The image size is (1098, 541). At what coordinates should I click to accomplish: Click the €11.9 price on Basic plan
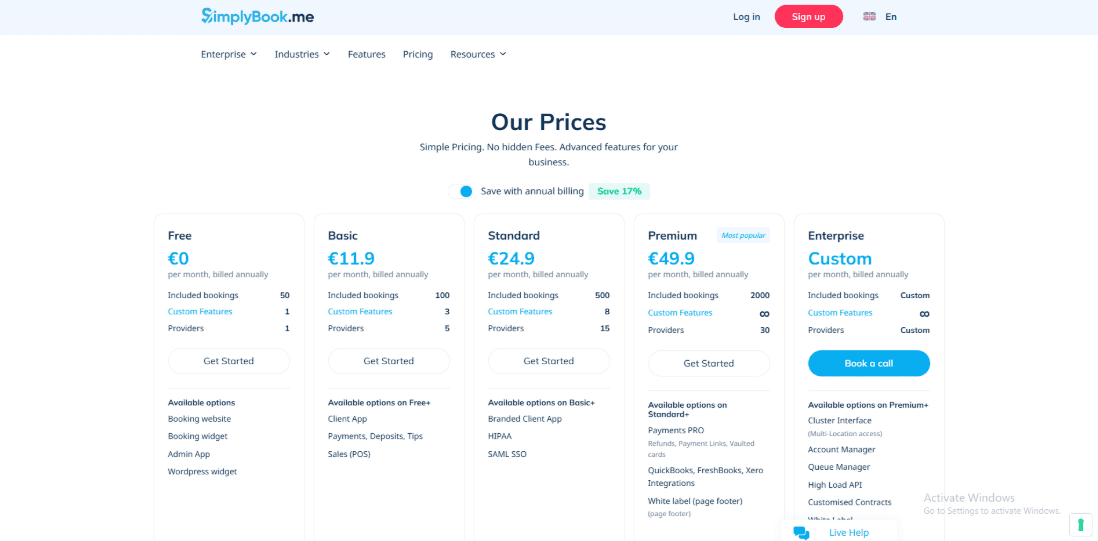point(352,259)
